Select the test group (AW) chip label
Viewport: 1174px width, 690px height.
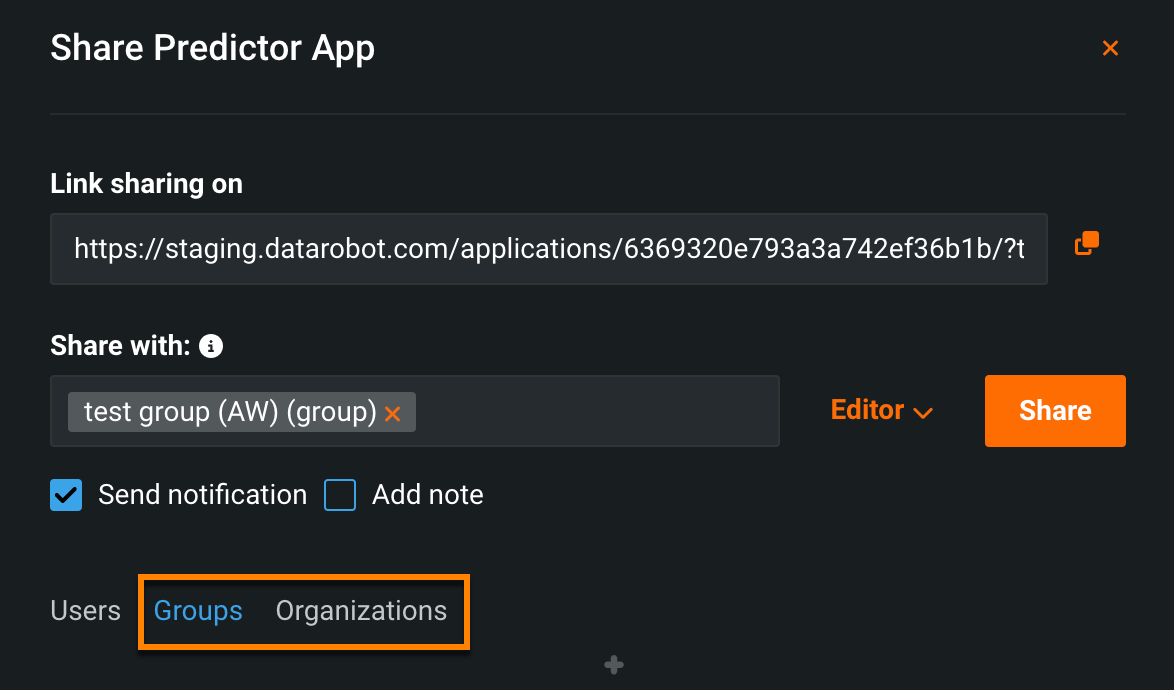click(x=229, y=412)
